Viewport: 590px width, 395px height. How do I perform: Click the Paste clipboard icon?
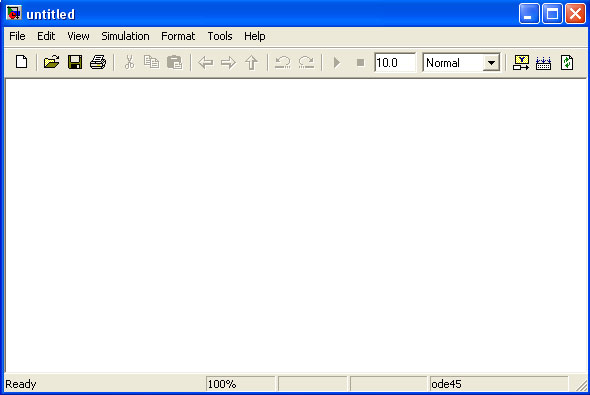pyautogui.click(x=174, y=62)
